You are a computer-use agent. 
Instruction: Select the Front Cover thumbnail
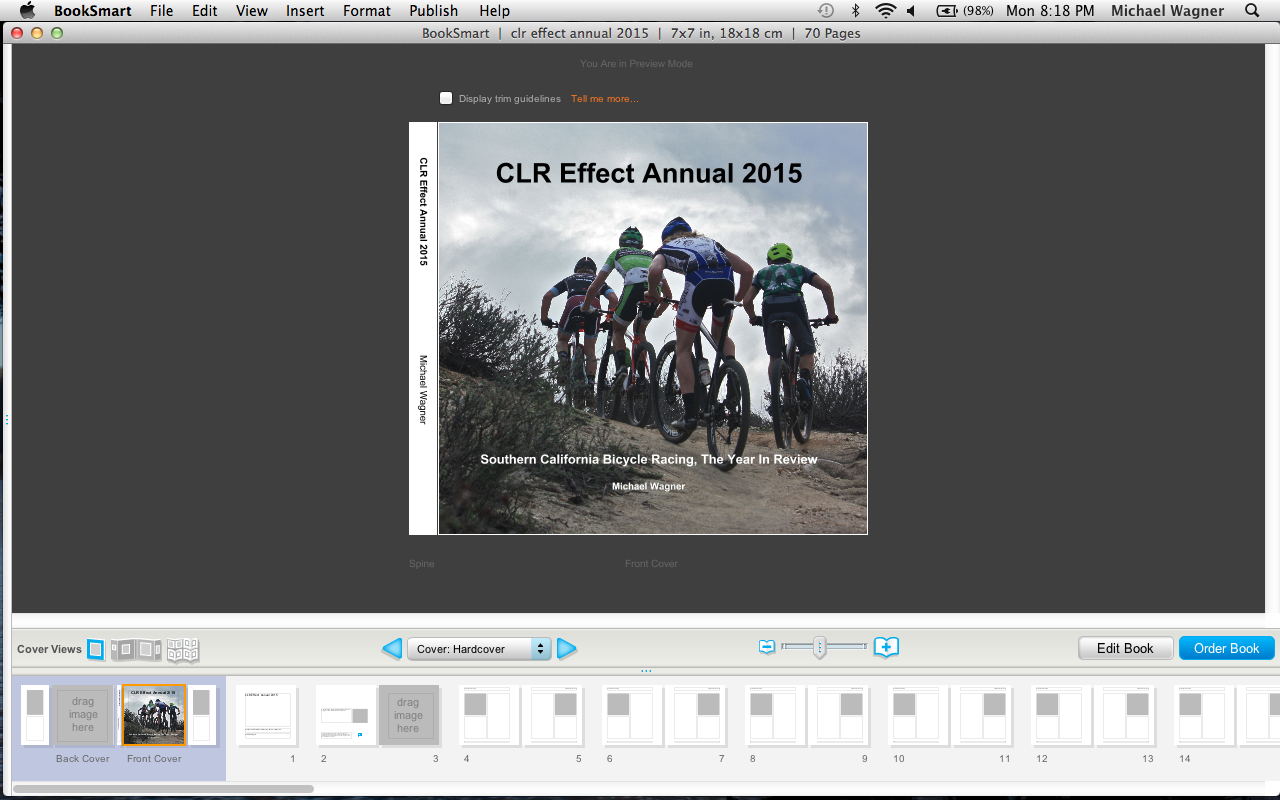pos(154,715)
